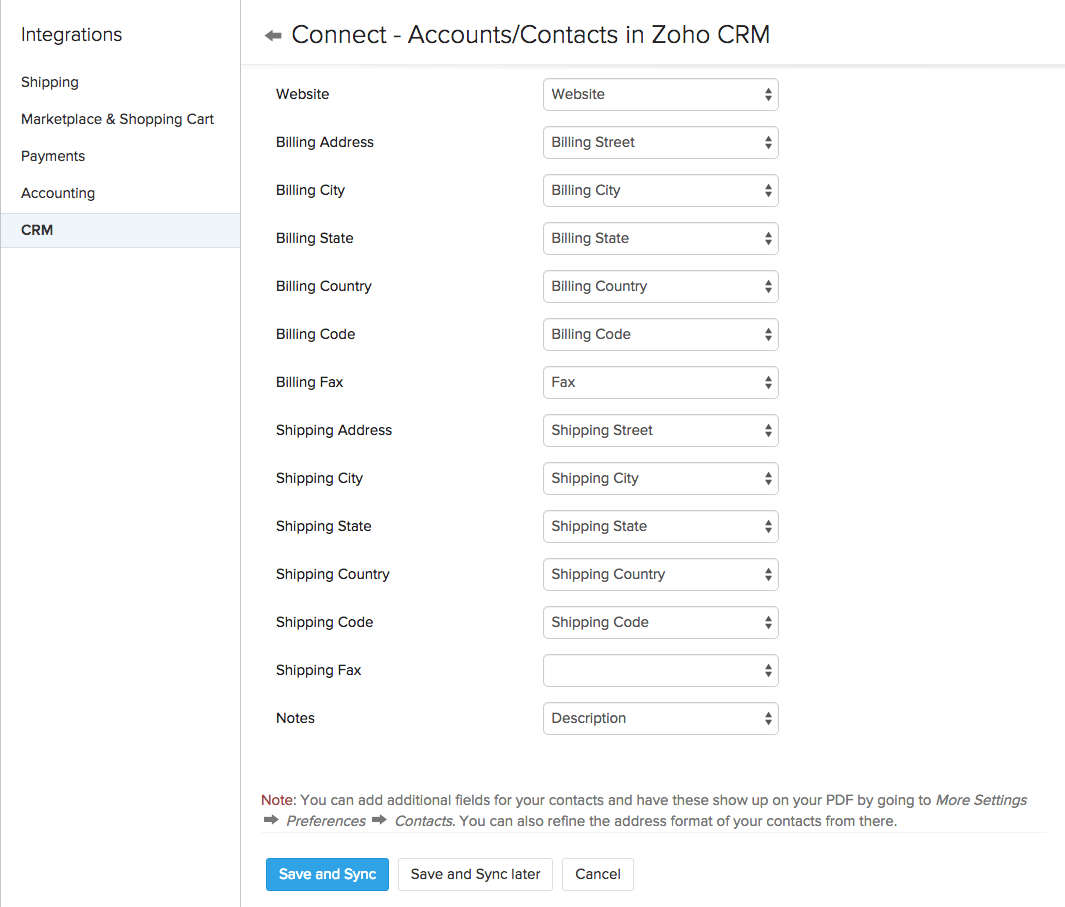Screen dimensions: 1065x907
Task: Switch to the Payments section
Action: point(52,155)
